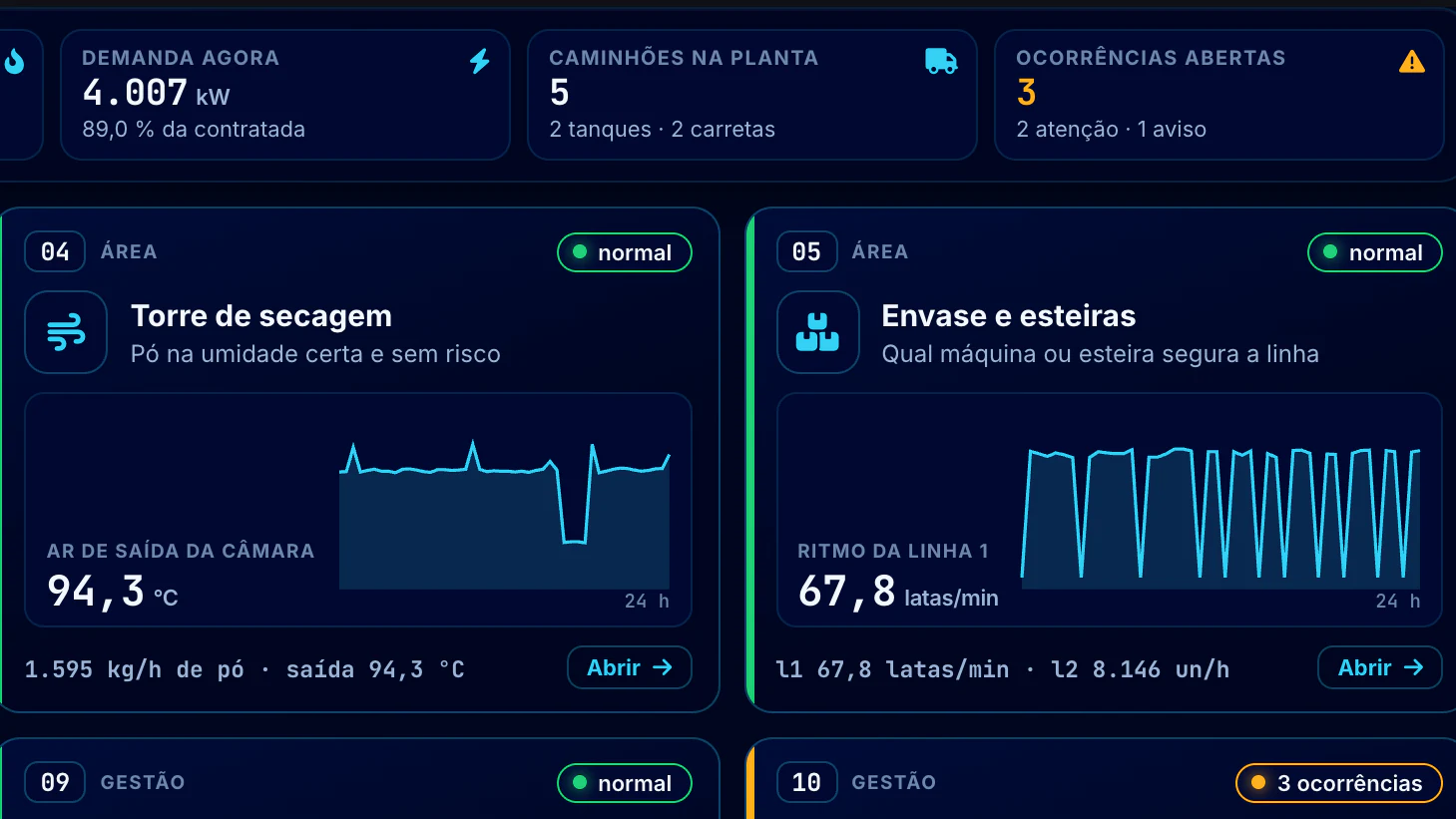Click the 2 tanques · 2 carretas text
Screen dimensions: 1456x819
point(662,129)
